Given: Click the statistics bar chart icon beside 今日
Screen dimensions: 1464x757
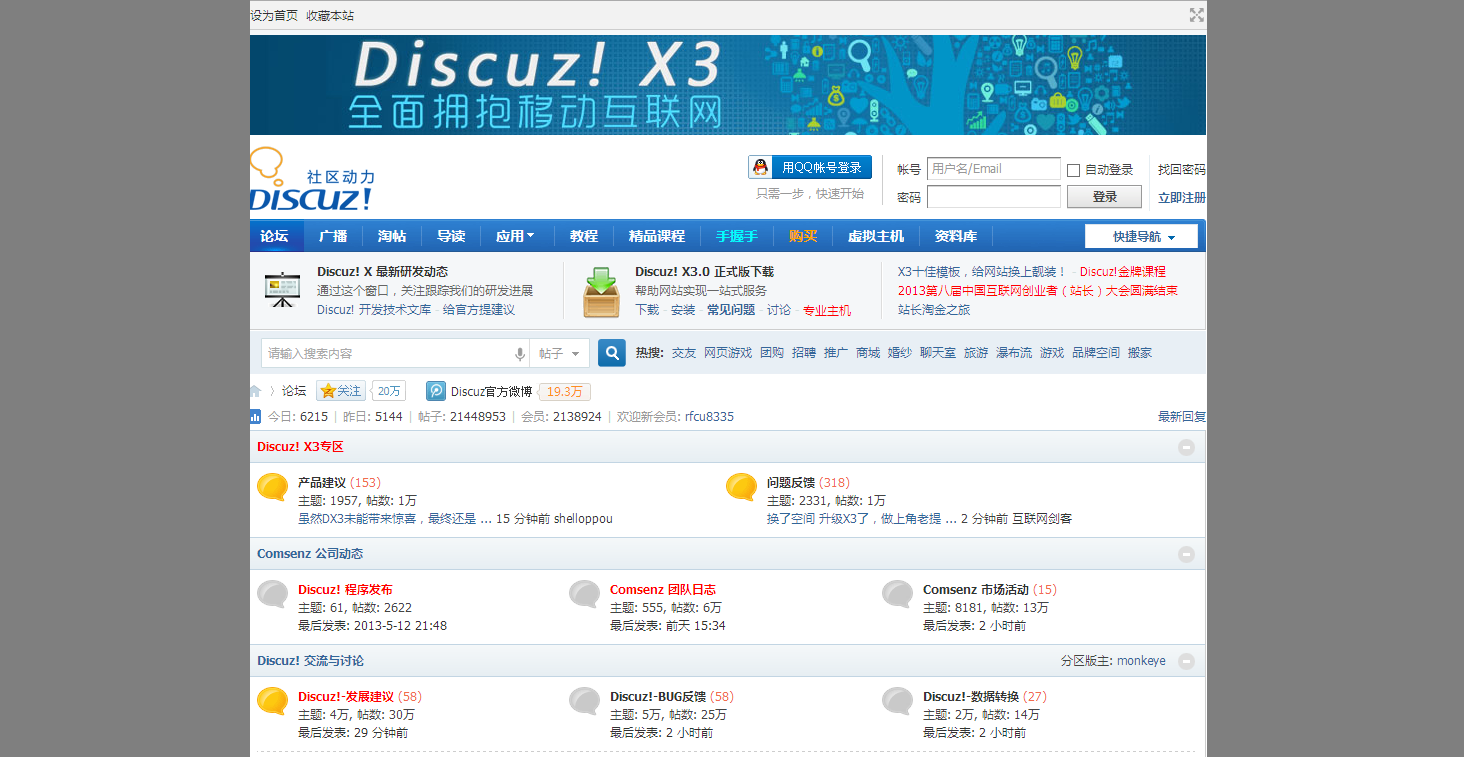Looking at the screenshot, I should [255, 416].
